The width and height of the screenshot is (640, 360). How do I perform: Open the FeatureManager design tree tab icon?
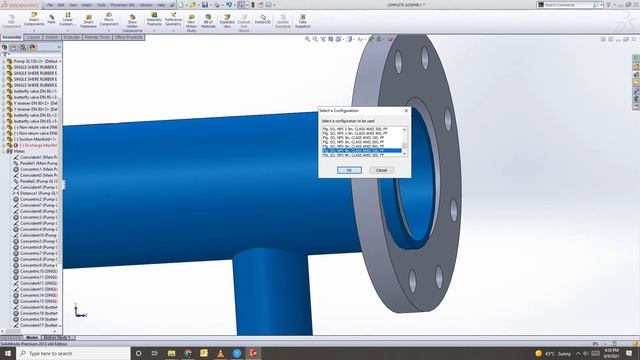(4, 47)
